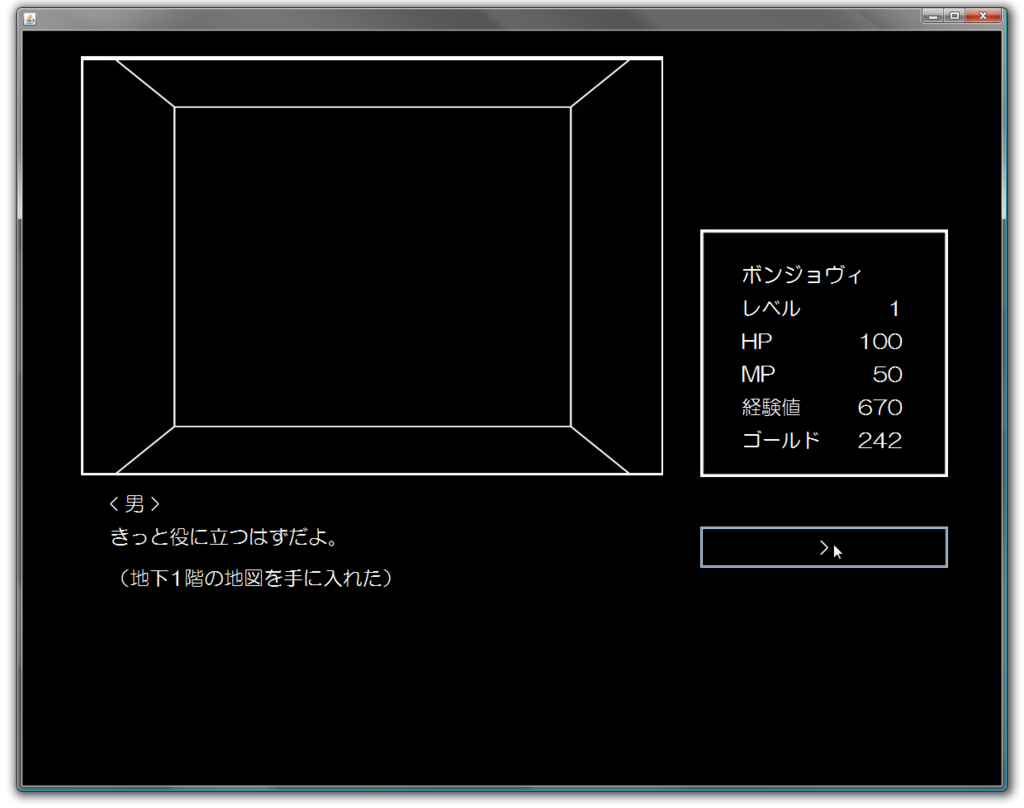Select the character name ボンジョヴィ
This screenshot has width=1024, height=808.
802,275
